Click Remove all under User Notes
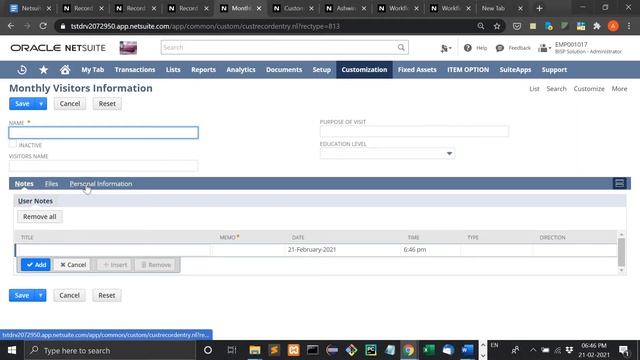640x360 pixels. click(40, 217)
